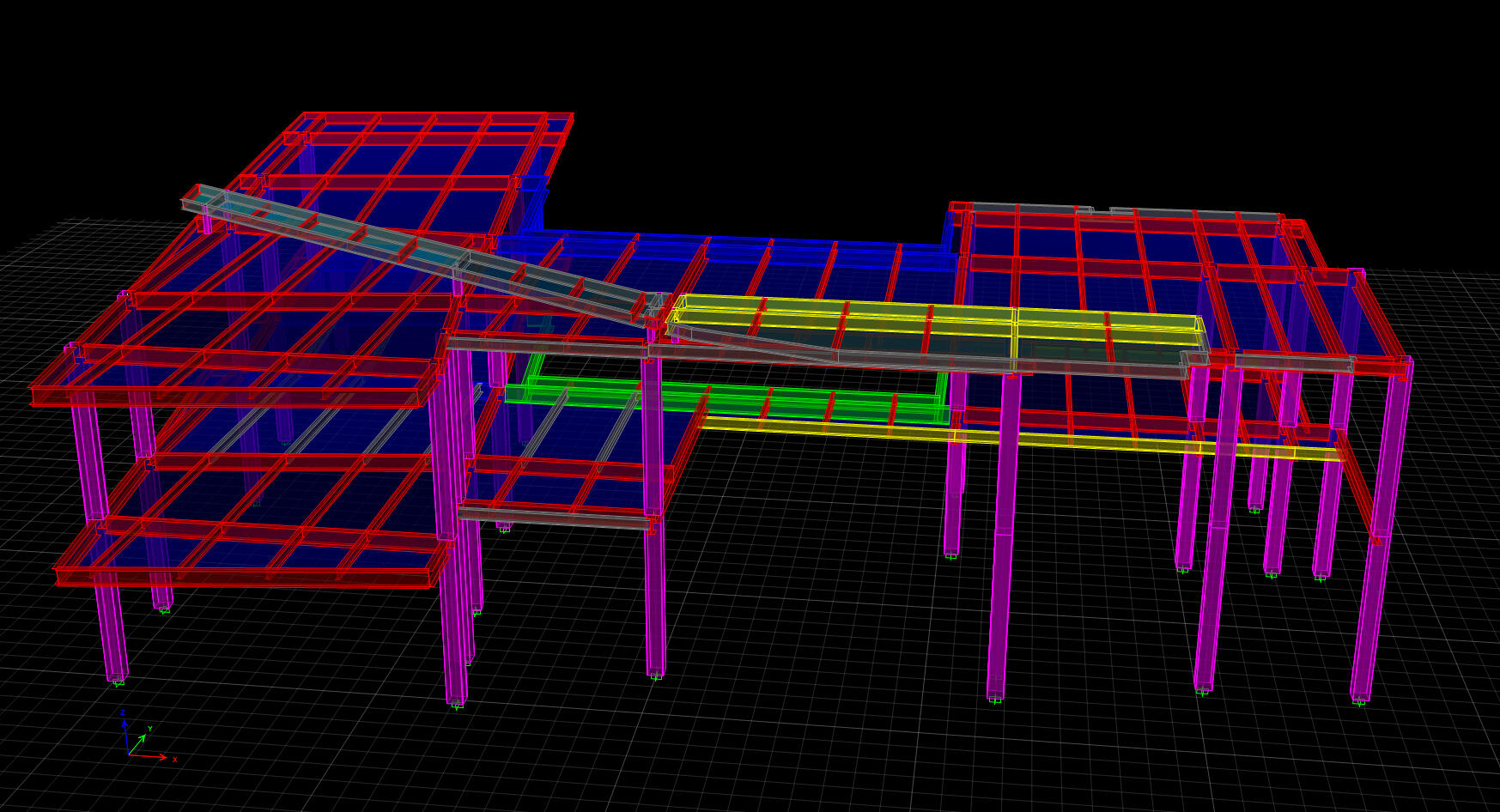Select the far-right front magenta column
1500x812 pixels.
pyautogui.click(x=1374, y=601)
